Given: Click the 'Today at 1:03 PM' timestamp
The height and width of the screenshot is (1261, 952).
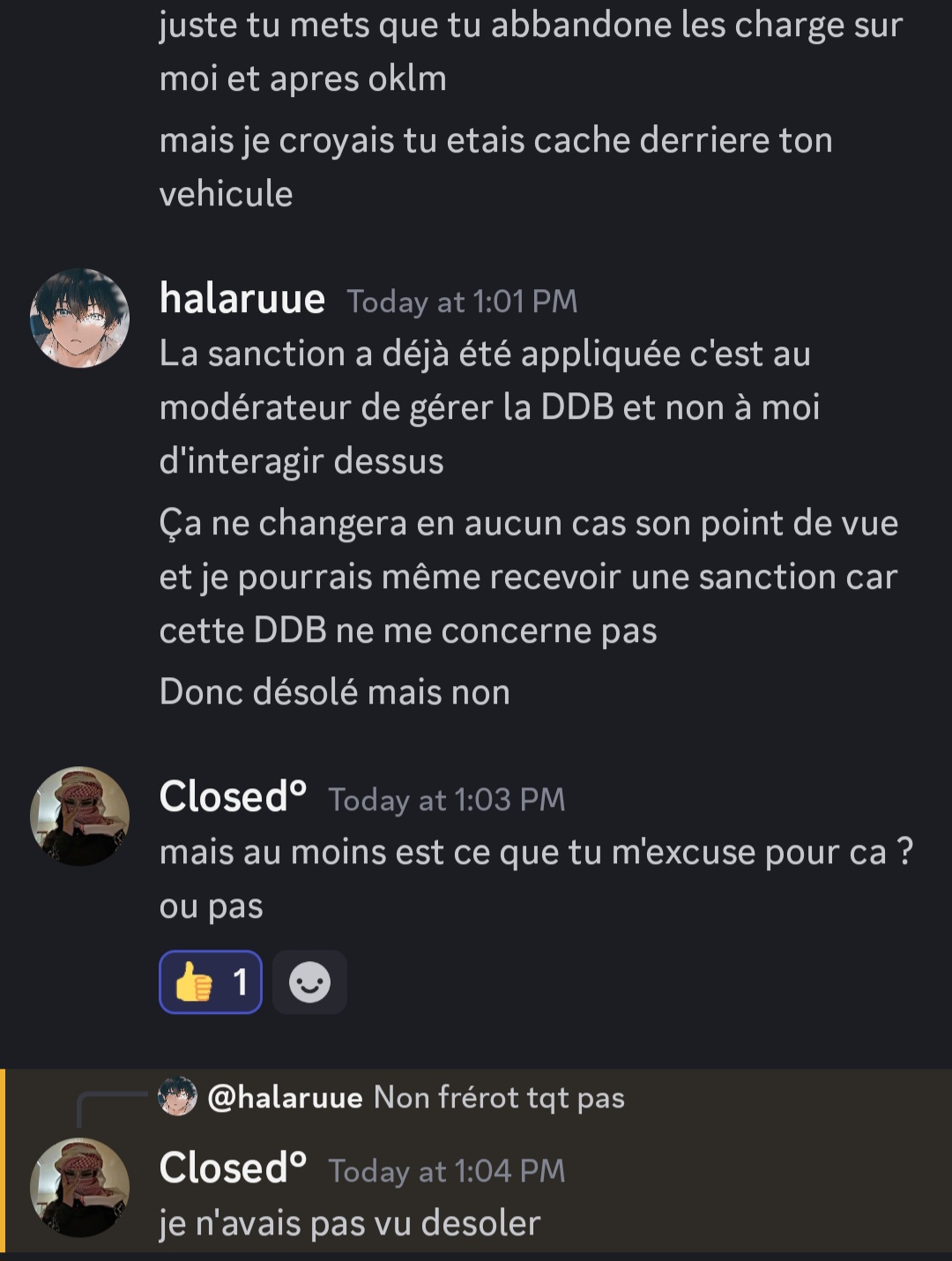Looking at the screenshot, I should point(447,800).
